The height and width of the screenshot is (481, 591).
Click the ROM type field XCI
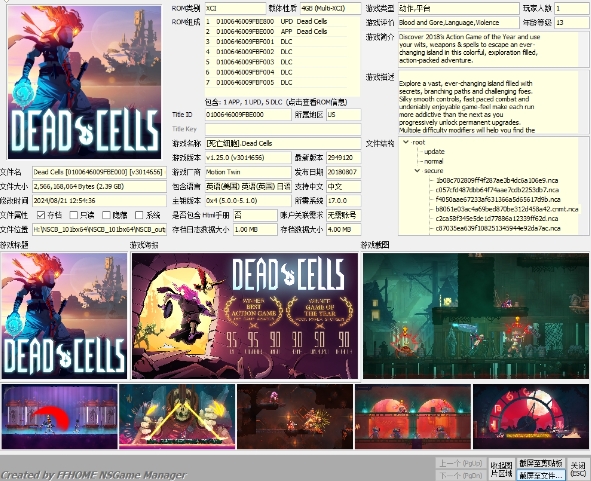236,8
